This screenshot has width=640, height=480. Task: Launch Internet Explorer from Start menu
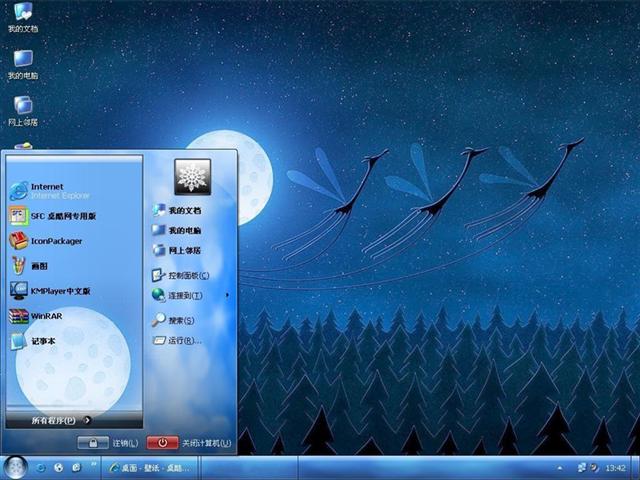pyautogui.click(x=50, y=191)
